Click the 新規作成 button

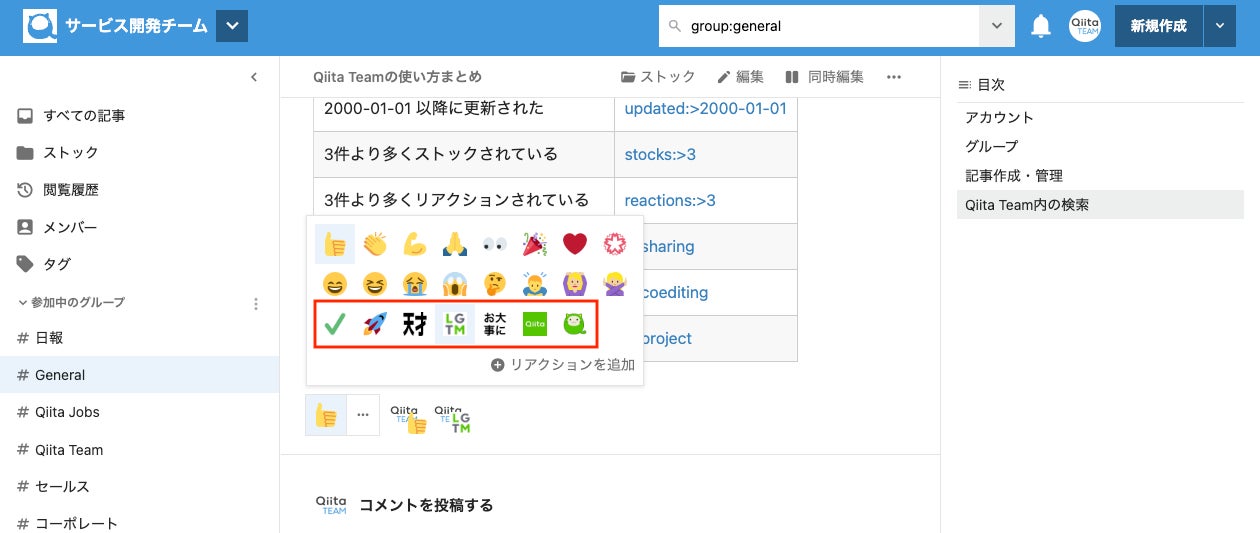point(1159,26)
